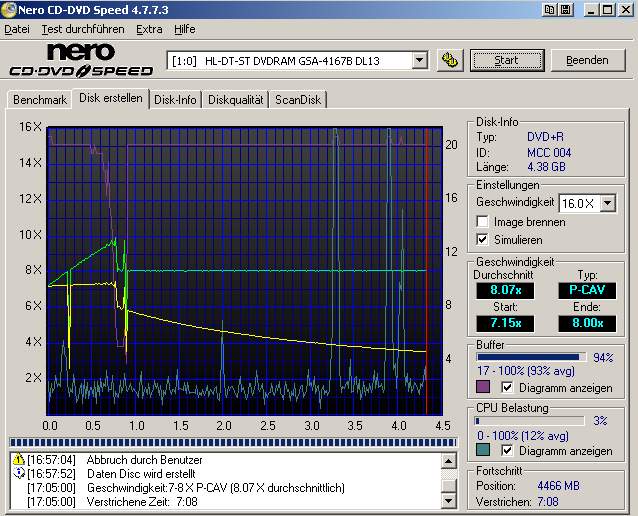Enable the Image brennen checkbox

482,222
